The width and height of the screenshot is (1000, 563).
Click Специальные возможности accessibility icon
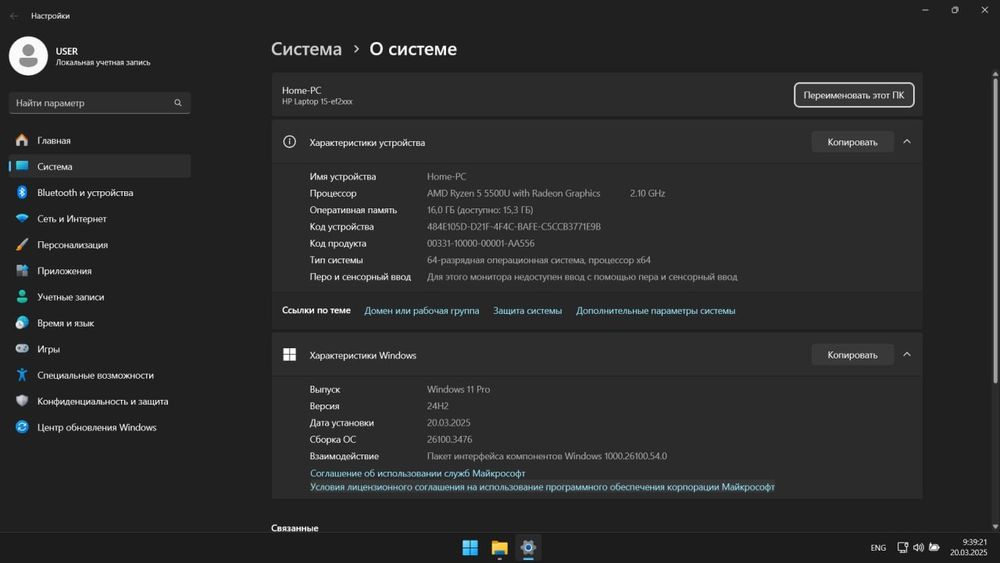pyautogui.click(x=22, y=376)
